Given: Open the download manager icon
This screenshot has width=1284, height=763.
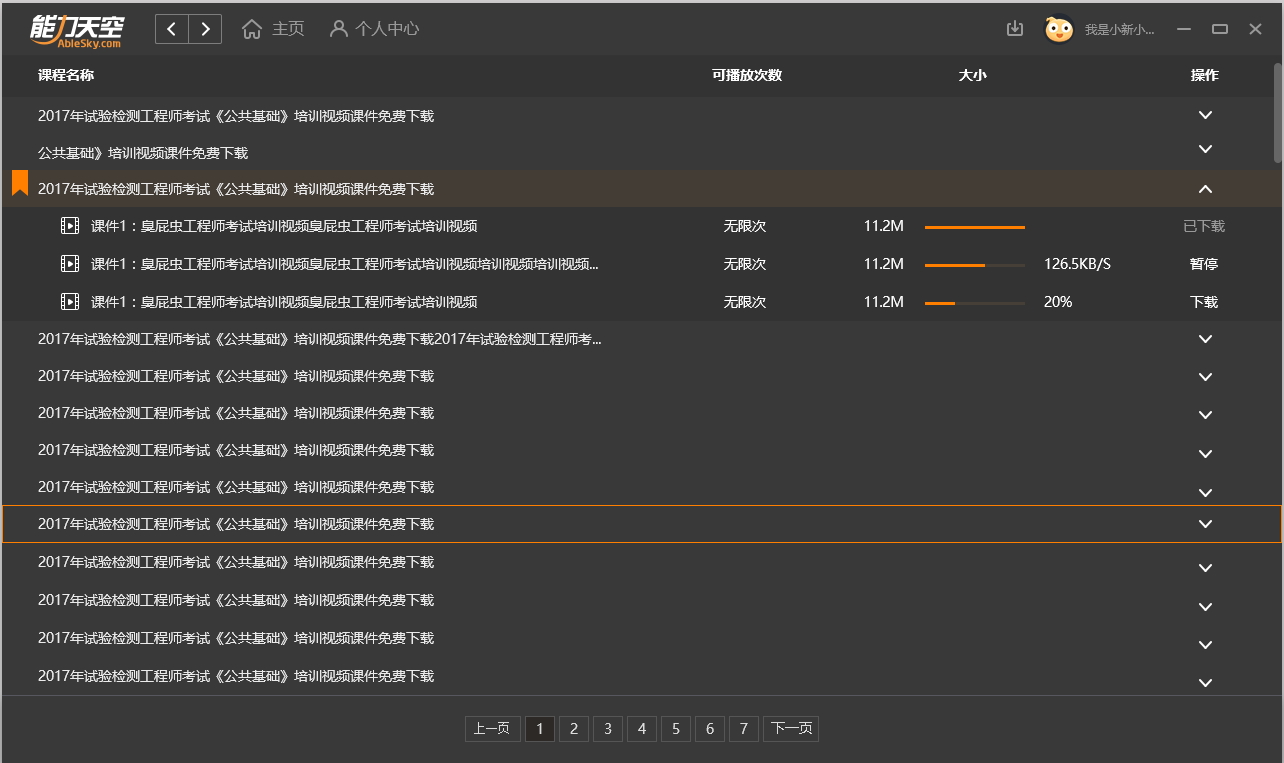Looking at the screenshot, I should click(1015, 29).
